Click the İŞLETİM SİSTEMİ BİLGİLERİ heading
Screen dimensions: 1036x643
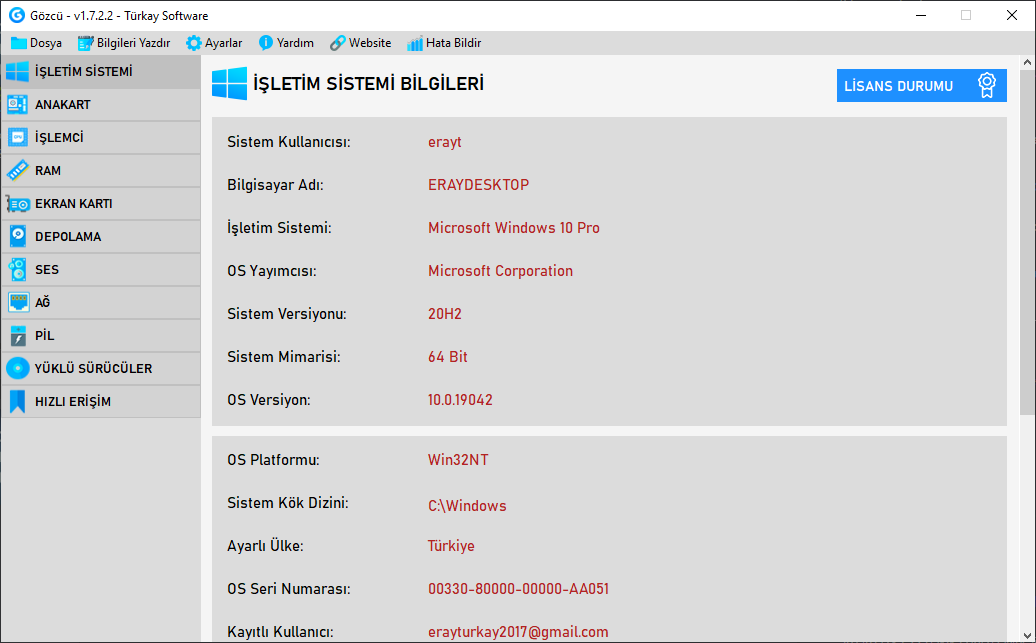[x=369, y=84]
